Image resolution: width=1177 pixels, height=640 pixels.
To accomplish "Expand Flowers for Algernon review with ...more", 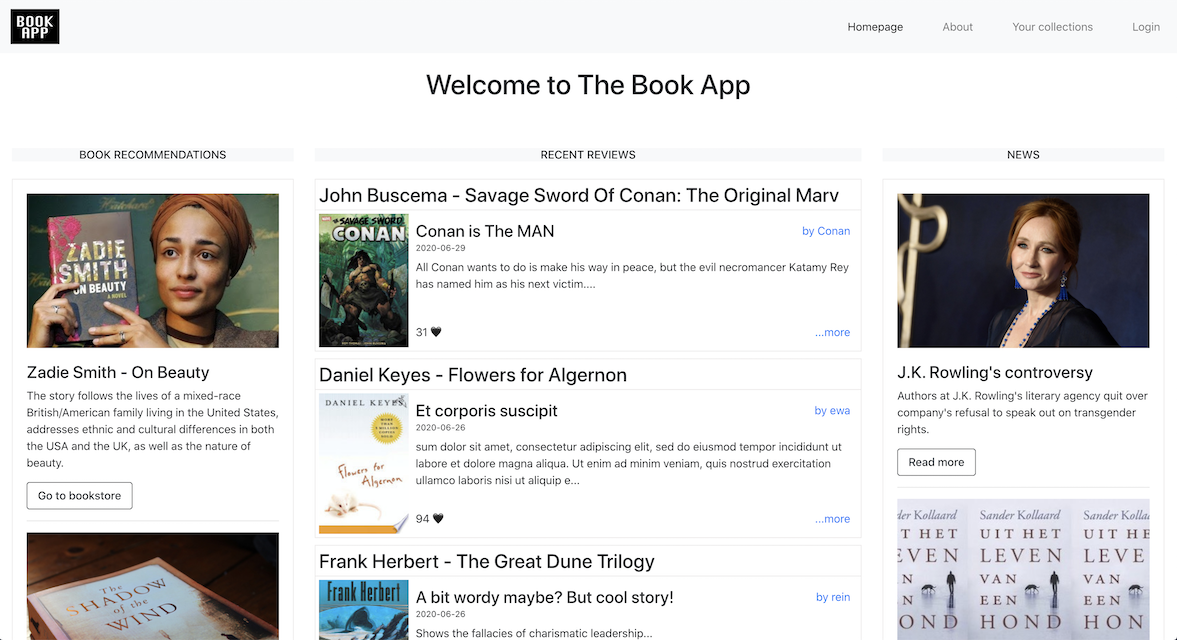I will point(832,518).
